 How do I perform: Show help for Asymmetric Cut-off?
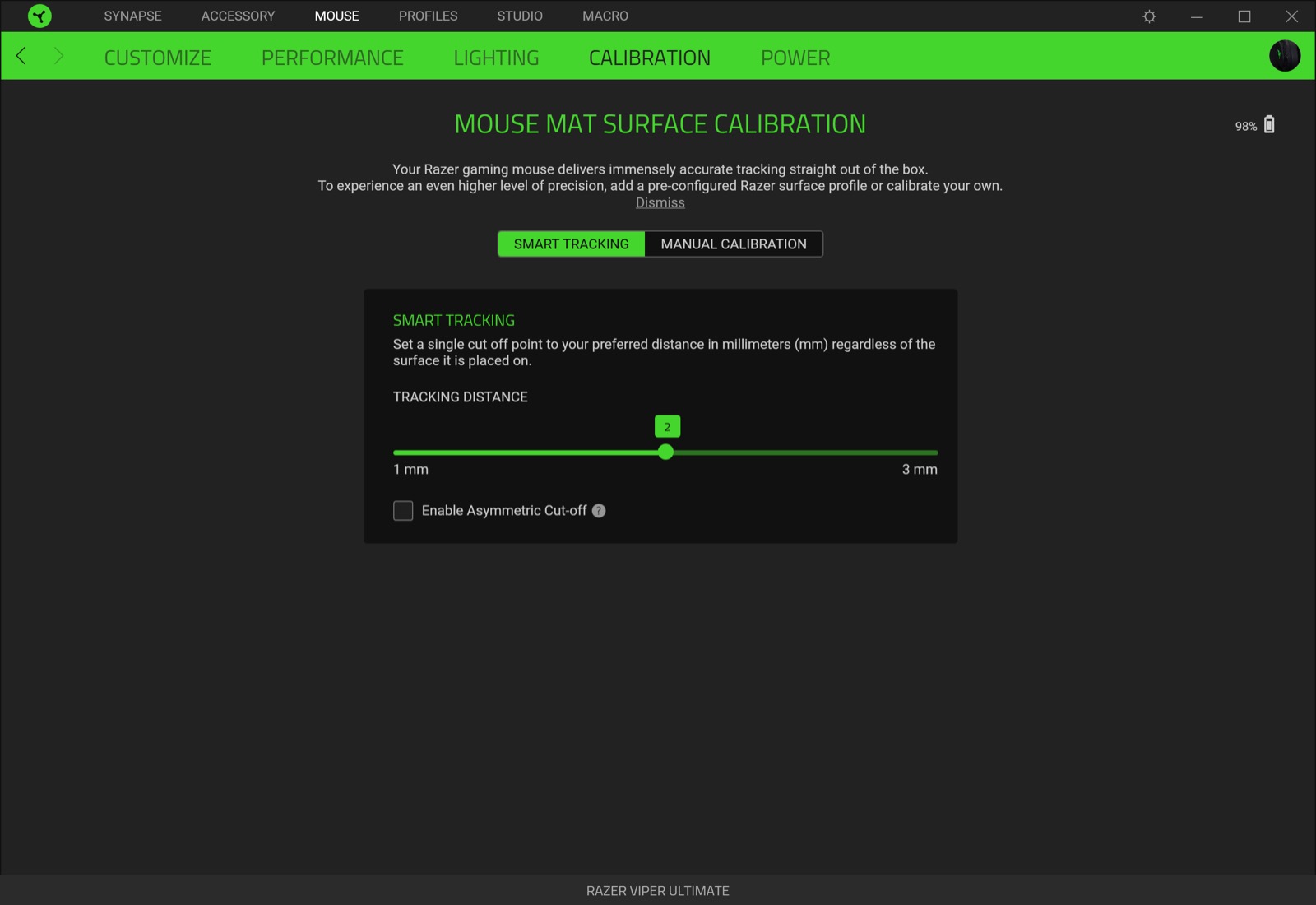599,511
